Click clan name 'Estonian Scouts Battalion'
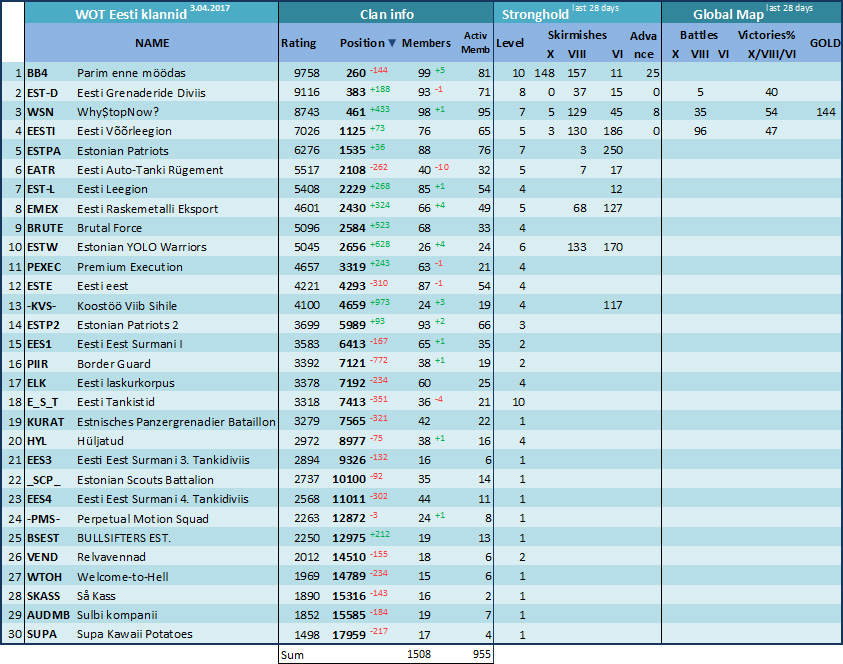 [145, 480]
